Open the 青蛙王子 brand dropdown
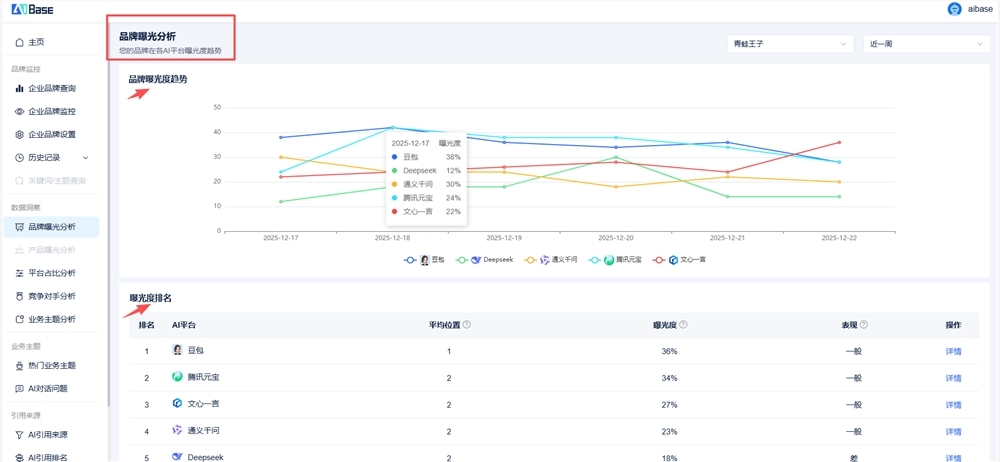1000x462 pixels. tap(790, 44)
